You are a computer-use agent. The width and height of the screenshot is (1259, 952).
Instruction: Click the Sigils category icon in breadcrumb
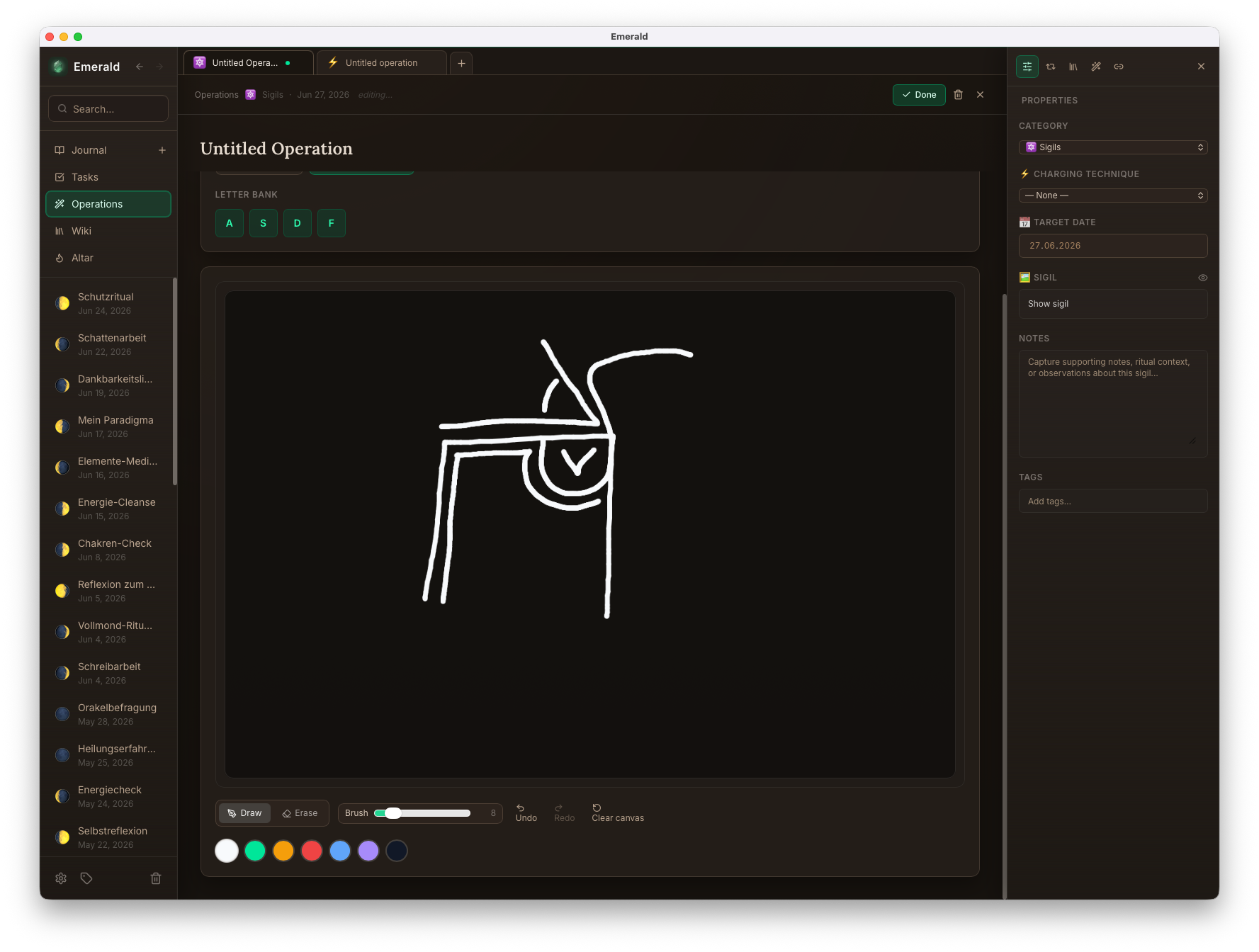pyautogui.click(x=251, y=95)
